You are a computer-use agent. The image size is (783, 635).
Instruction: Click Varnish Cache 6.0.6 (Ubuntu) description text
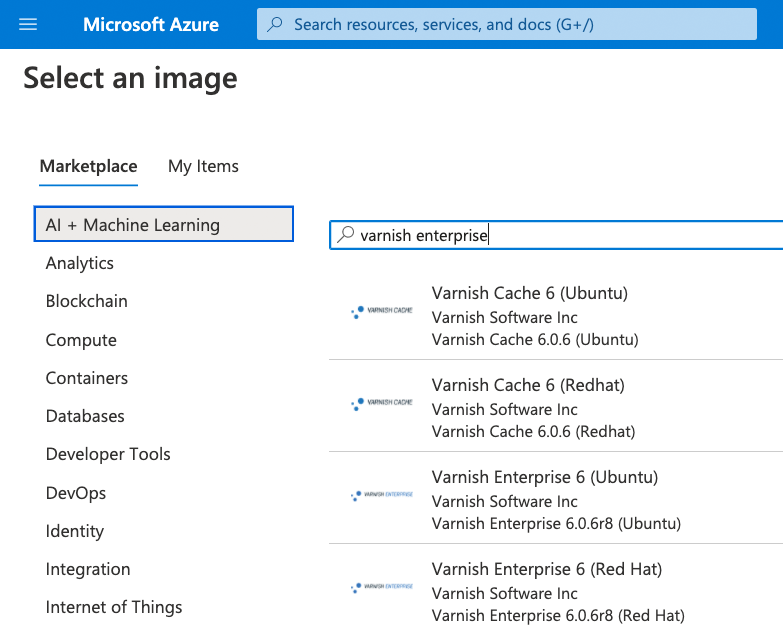point(535,339)
